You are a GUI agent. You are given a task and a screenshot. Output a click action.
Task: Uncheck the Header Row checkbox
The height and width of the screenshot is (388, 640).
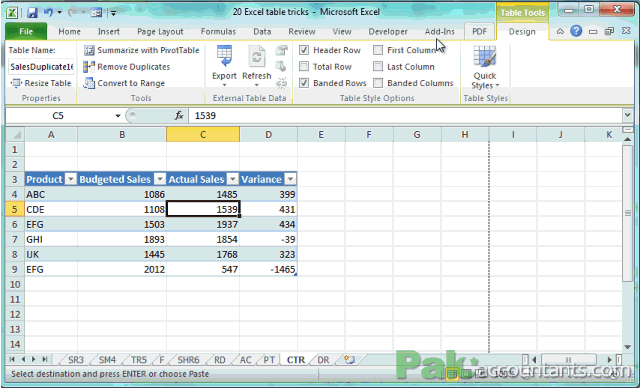(x=304, y=50)
